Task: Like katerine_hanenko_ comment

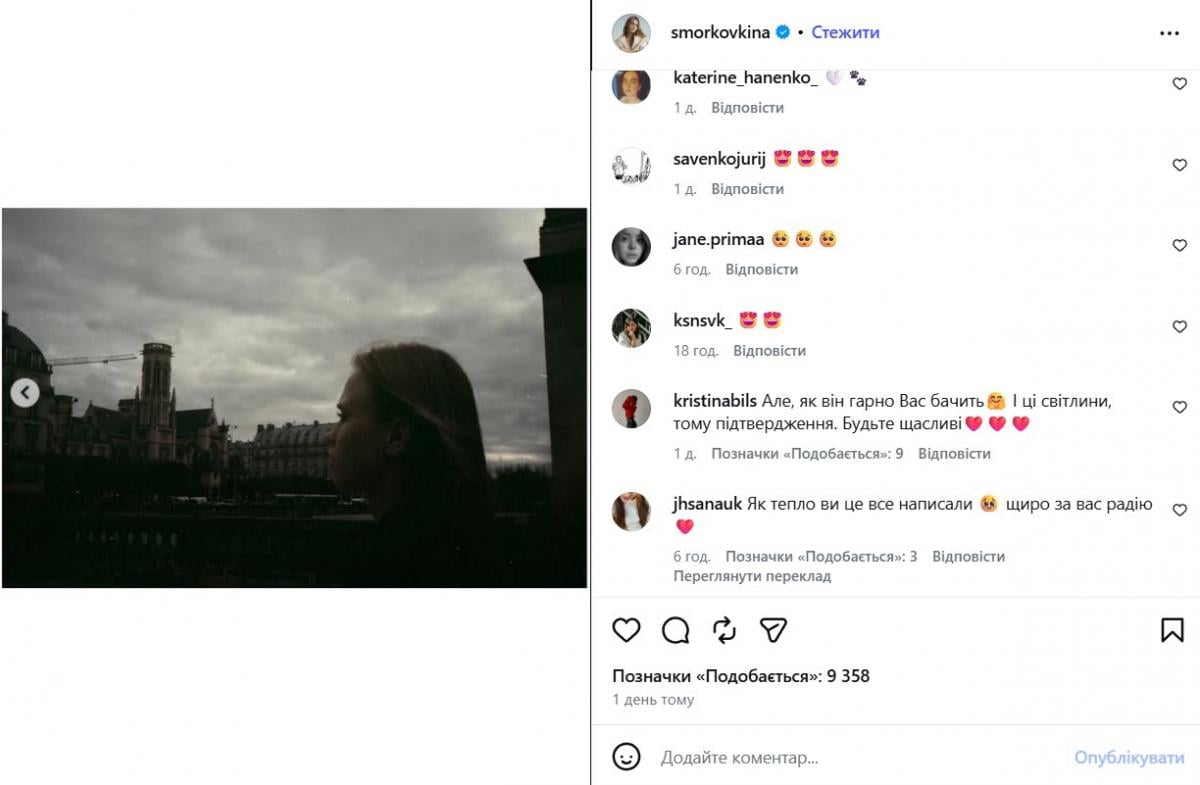Action: [1179, 84]
